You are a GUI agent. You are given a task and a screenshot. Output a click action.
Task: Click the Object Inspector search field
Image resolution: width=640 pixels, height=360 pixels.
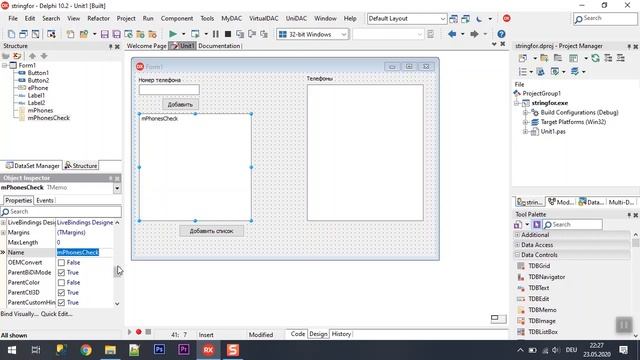click(x=61, y=211)
